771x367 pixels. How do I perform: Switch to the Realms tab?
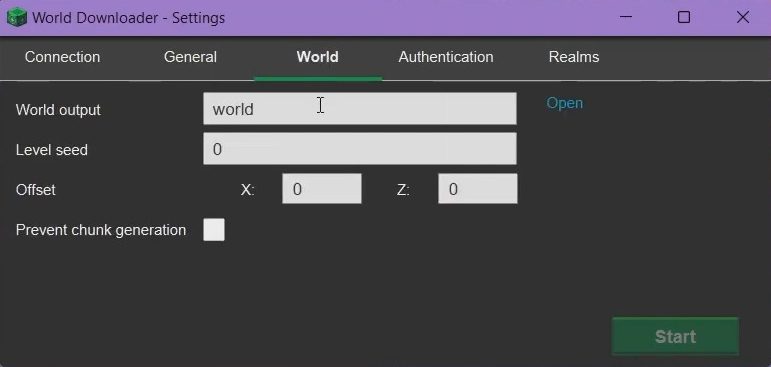(x=574, y=57)
